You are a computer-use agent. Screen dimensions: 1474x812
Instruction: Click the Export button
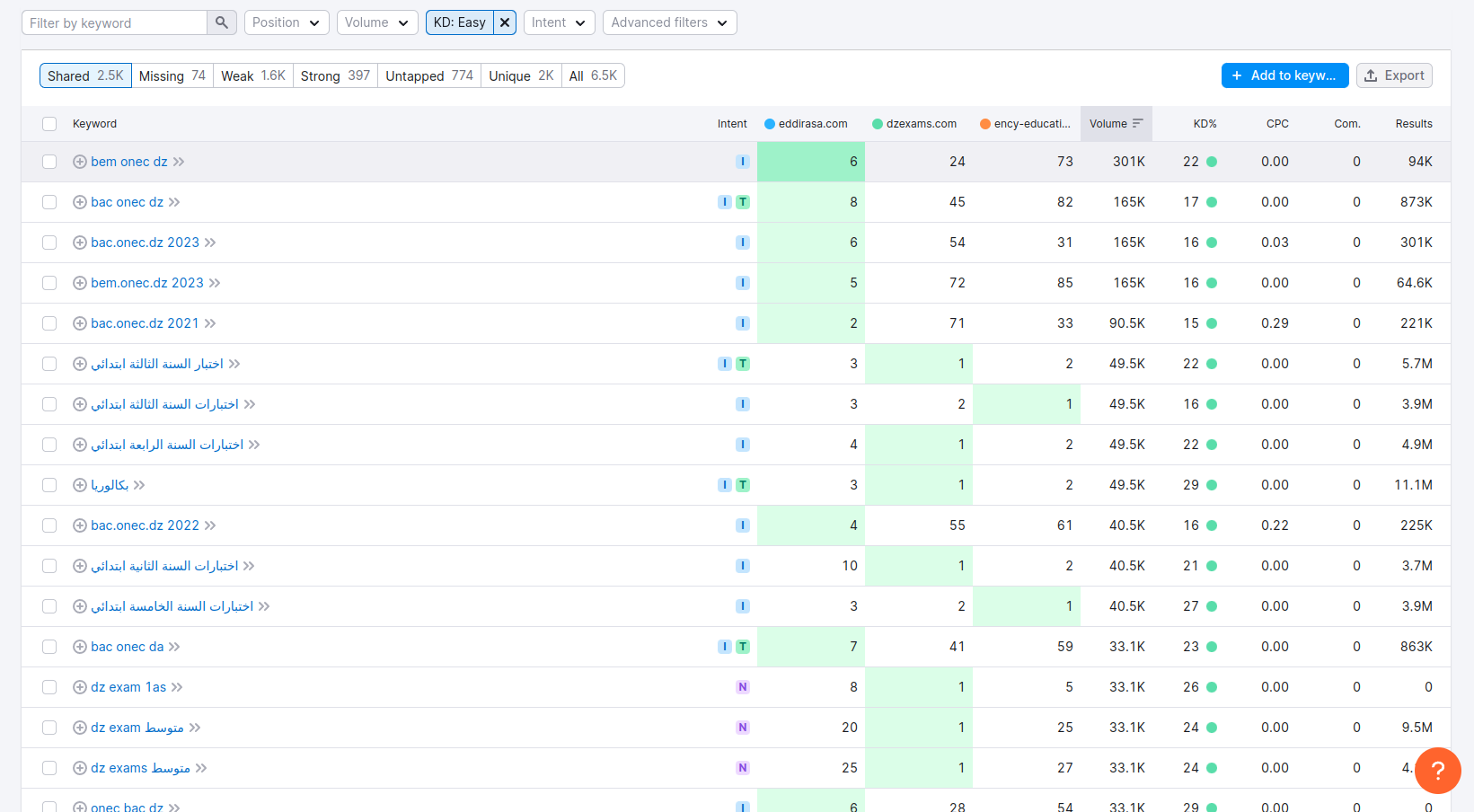(1394, 75)
